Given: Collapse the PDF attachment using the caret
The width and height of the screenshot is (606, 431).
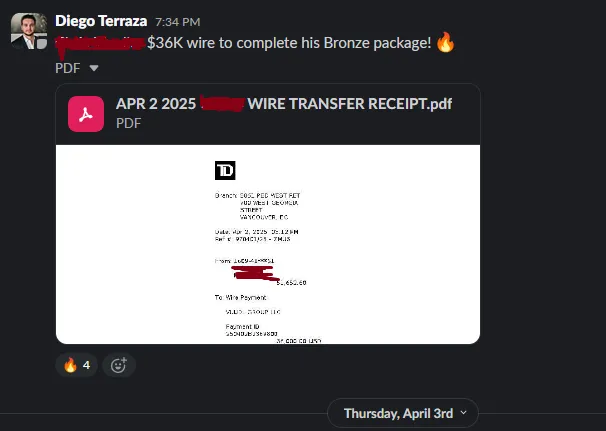Looking at the screenshot, I should click(94, 68).
